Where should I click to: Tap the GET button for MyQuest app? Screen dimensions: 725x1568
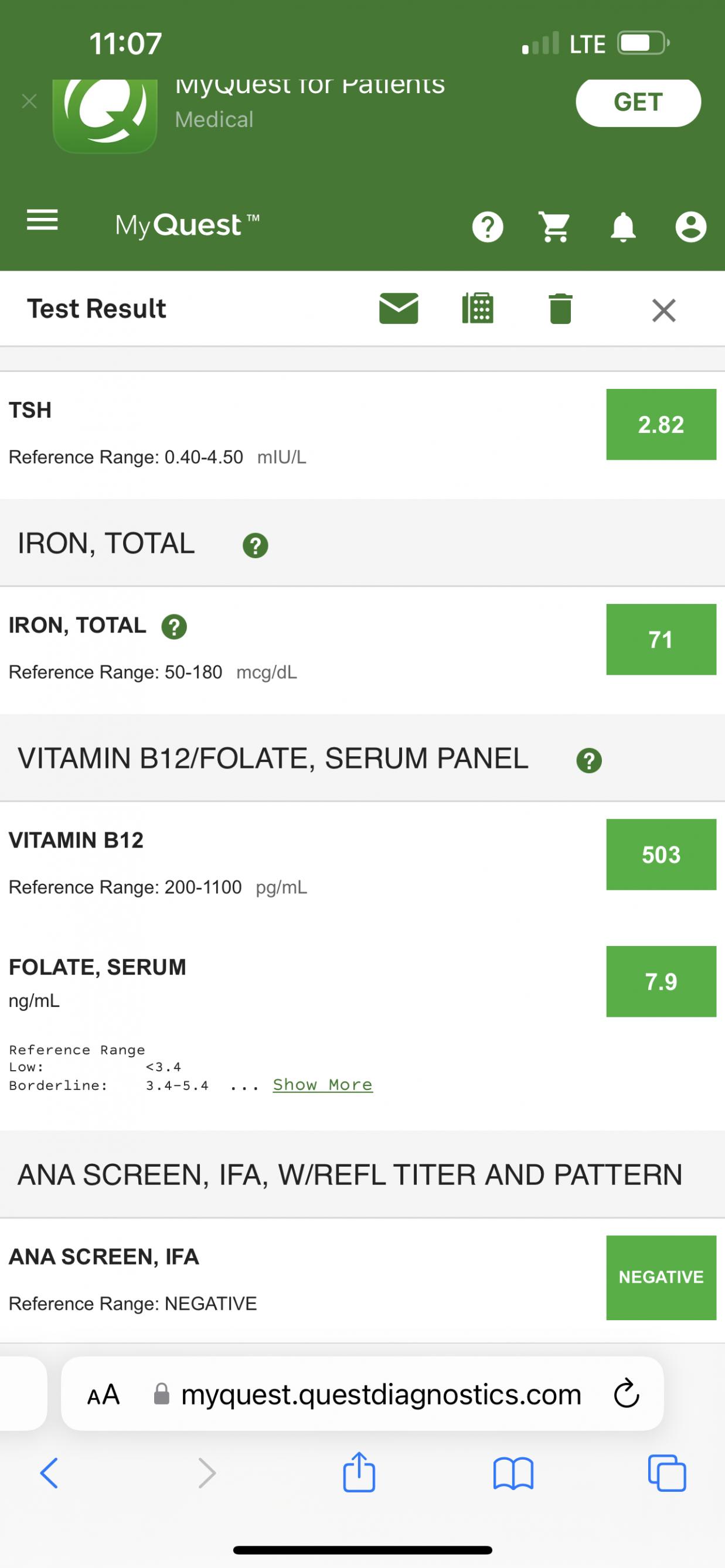(638, 103)
